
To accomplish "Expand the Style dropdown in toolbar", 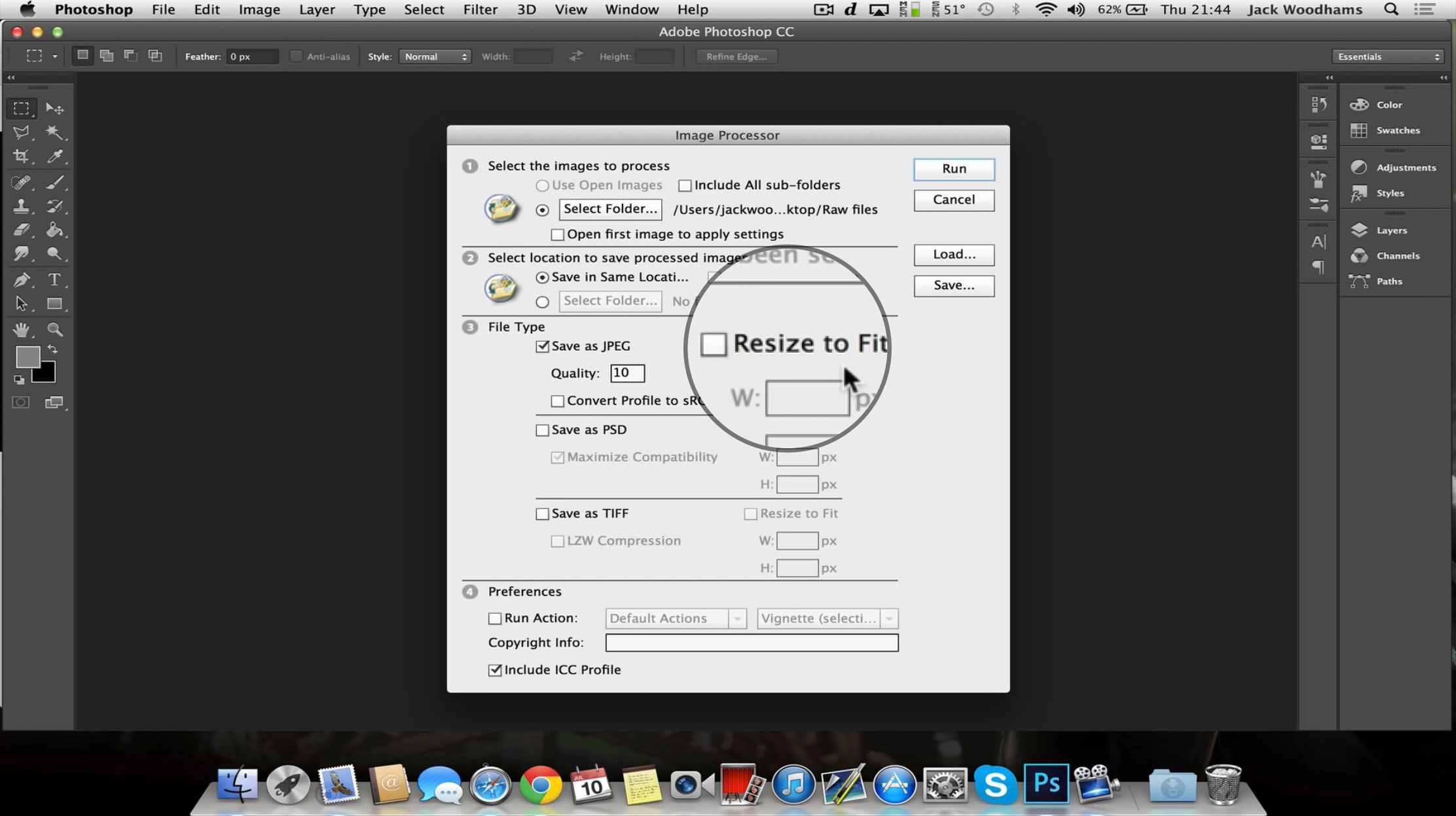I will coord(434,56).
